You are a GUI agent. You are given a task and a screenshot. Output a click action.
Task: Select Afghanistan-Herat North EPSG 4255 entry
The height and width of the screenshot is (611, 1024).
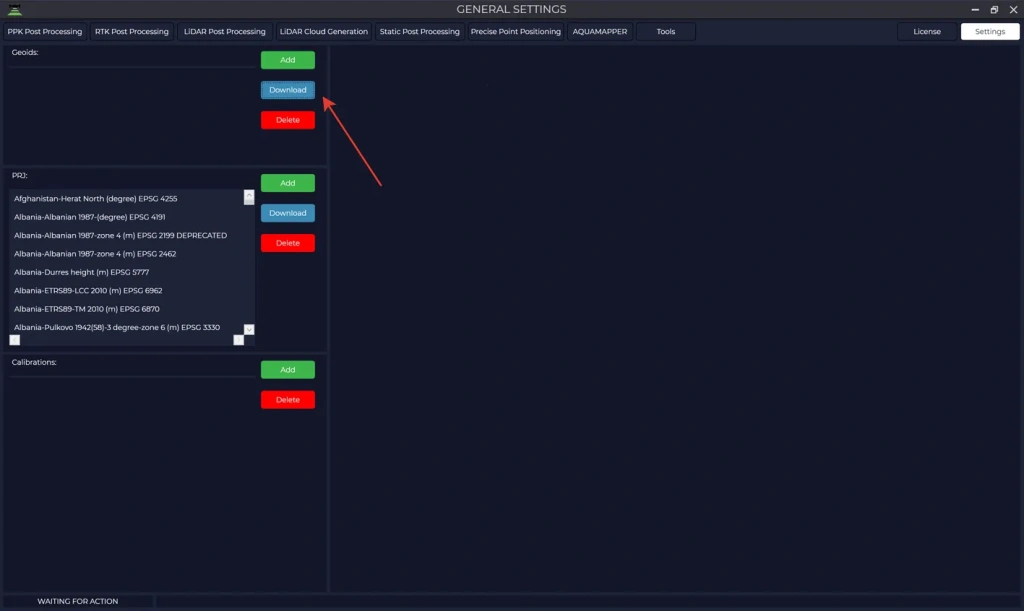[x=96, y=199]
